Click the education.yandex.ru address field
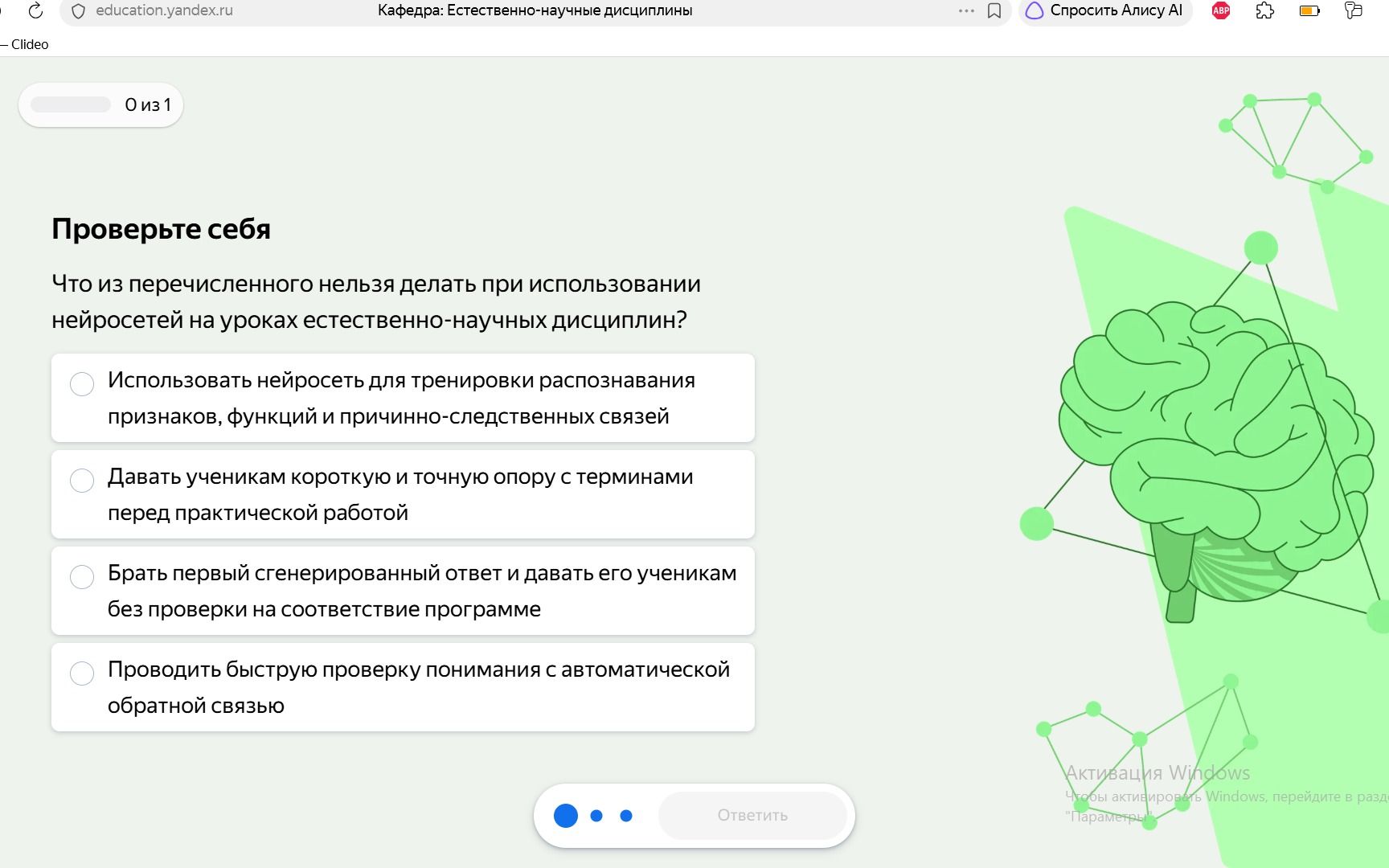Image resolution: width=1389 pixels, height=868 pixels. (x=164, y=11)
